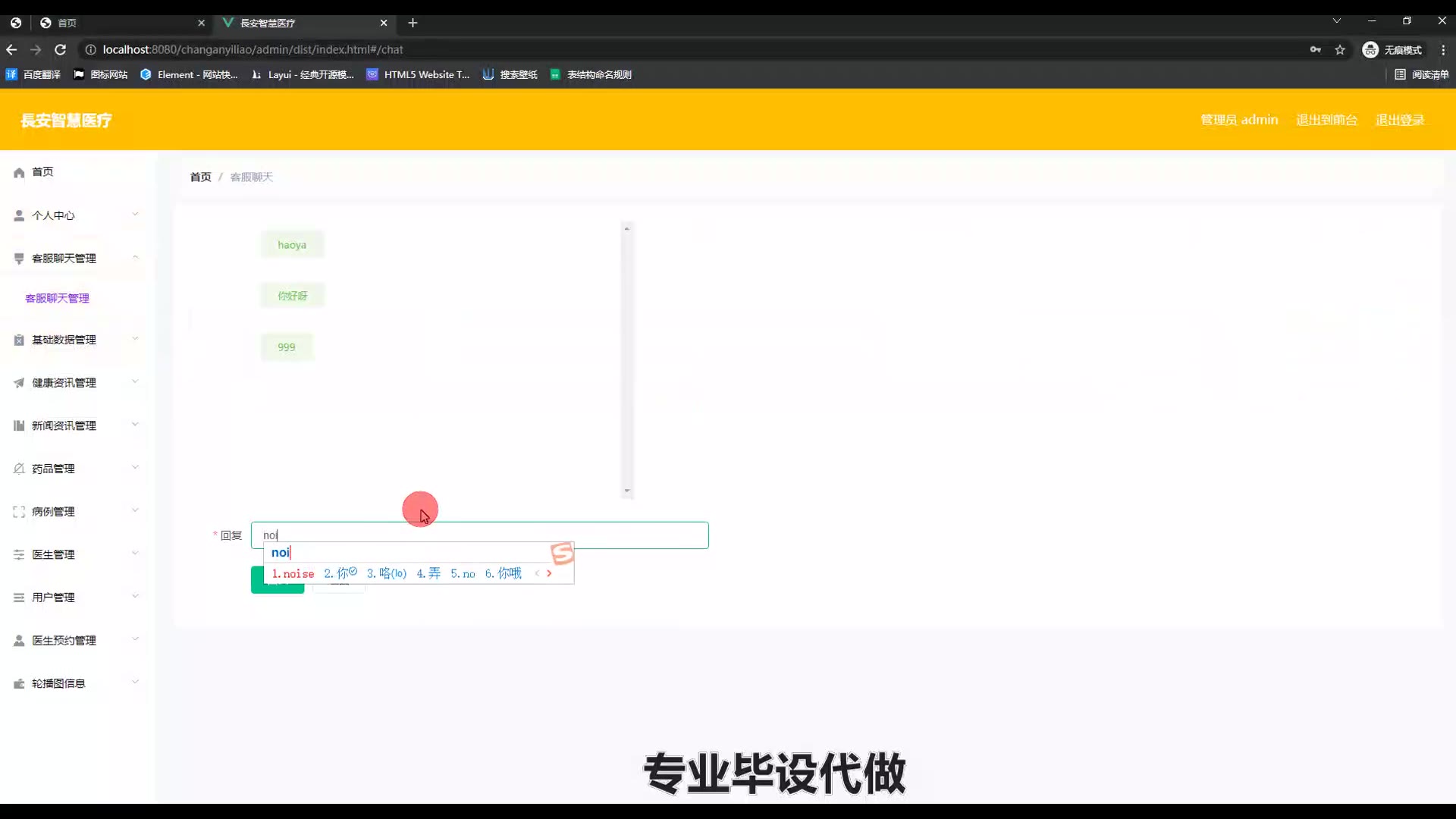Expand the 用户管理 menu
Image resolution: width=1456 pixels, height=819 pixels.
(135, 597)
